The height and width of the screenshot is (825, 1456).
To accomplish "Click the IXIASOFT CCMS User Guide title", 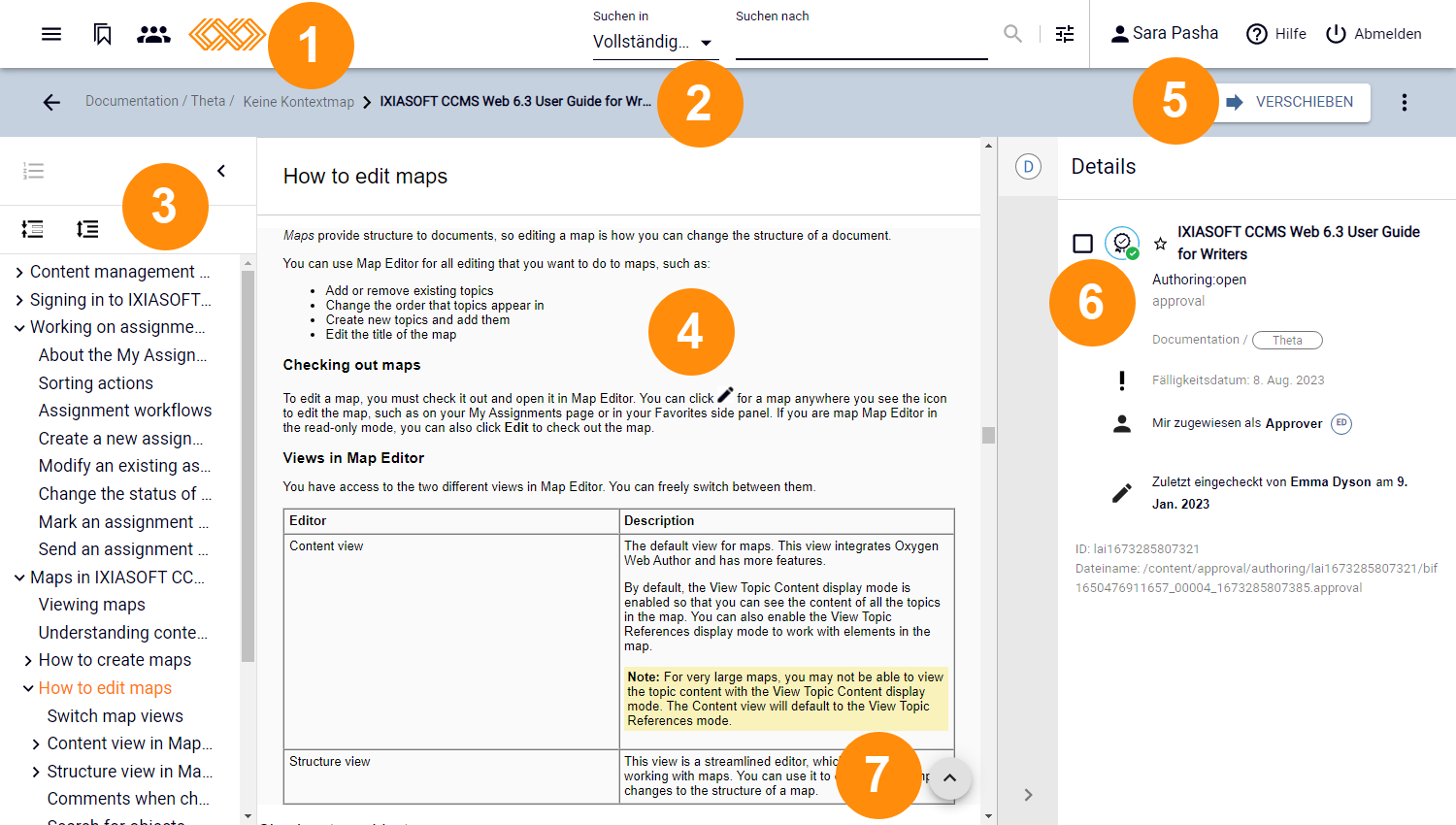I will click(x=1298, y=243).
